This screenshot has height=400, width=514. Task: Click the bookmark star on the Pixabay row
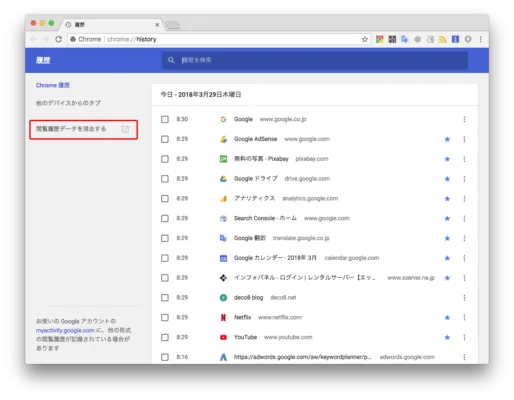(x=447, y=159)
